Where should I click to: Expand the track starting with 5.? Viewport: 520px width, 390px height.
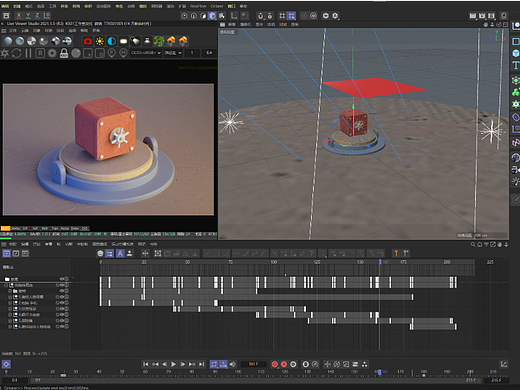[x=10, y=321]
